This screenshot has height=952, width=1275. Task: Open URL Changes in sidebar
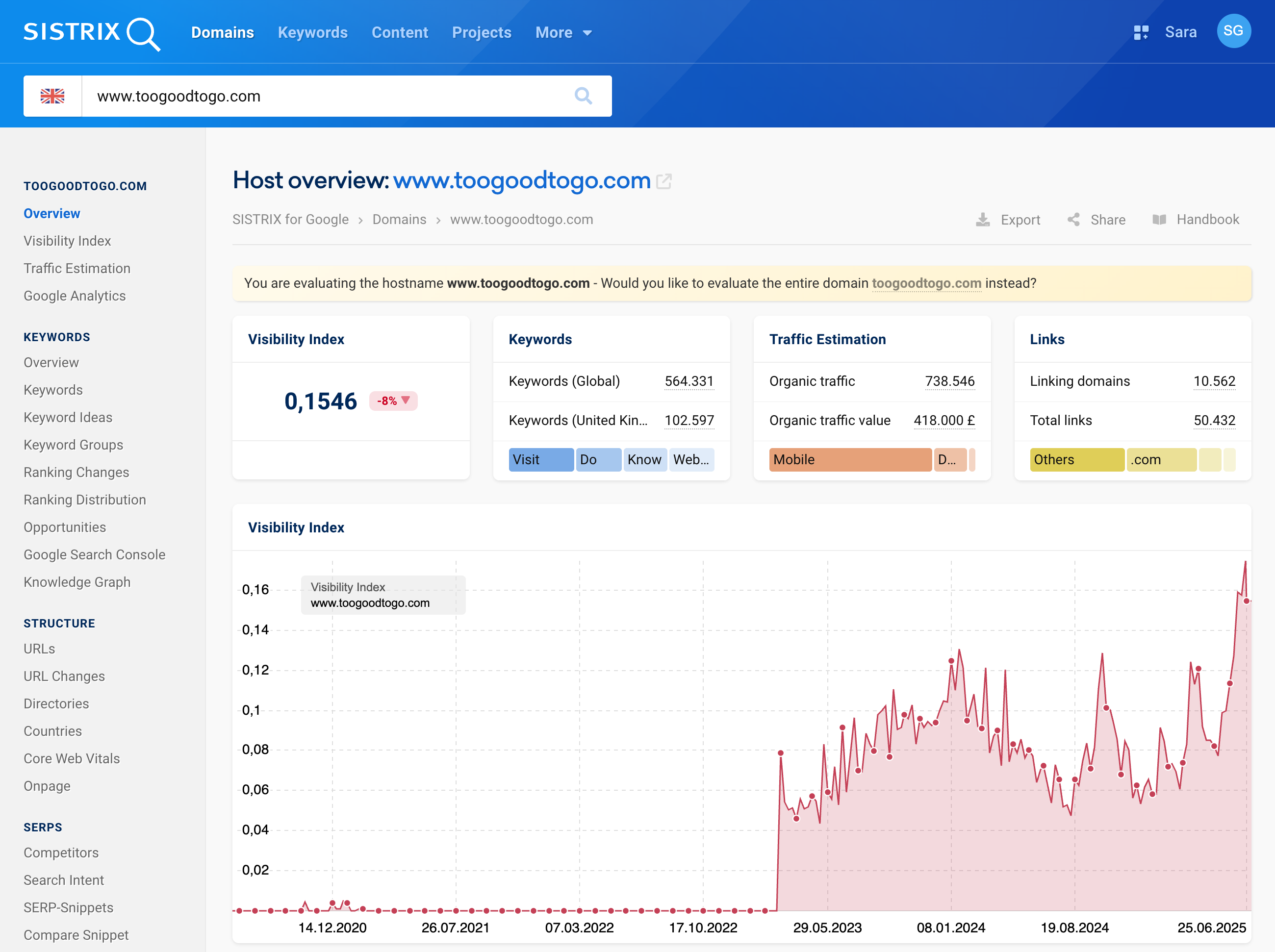point(65,676)
